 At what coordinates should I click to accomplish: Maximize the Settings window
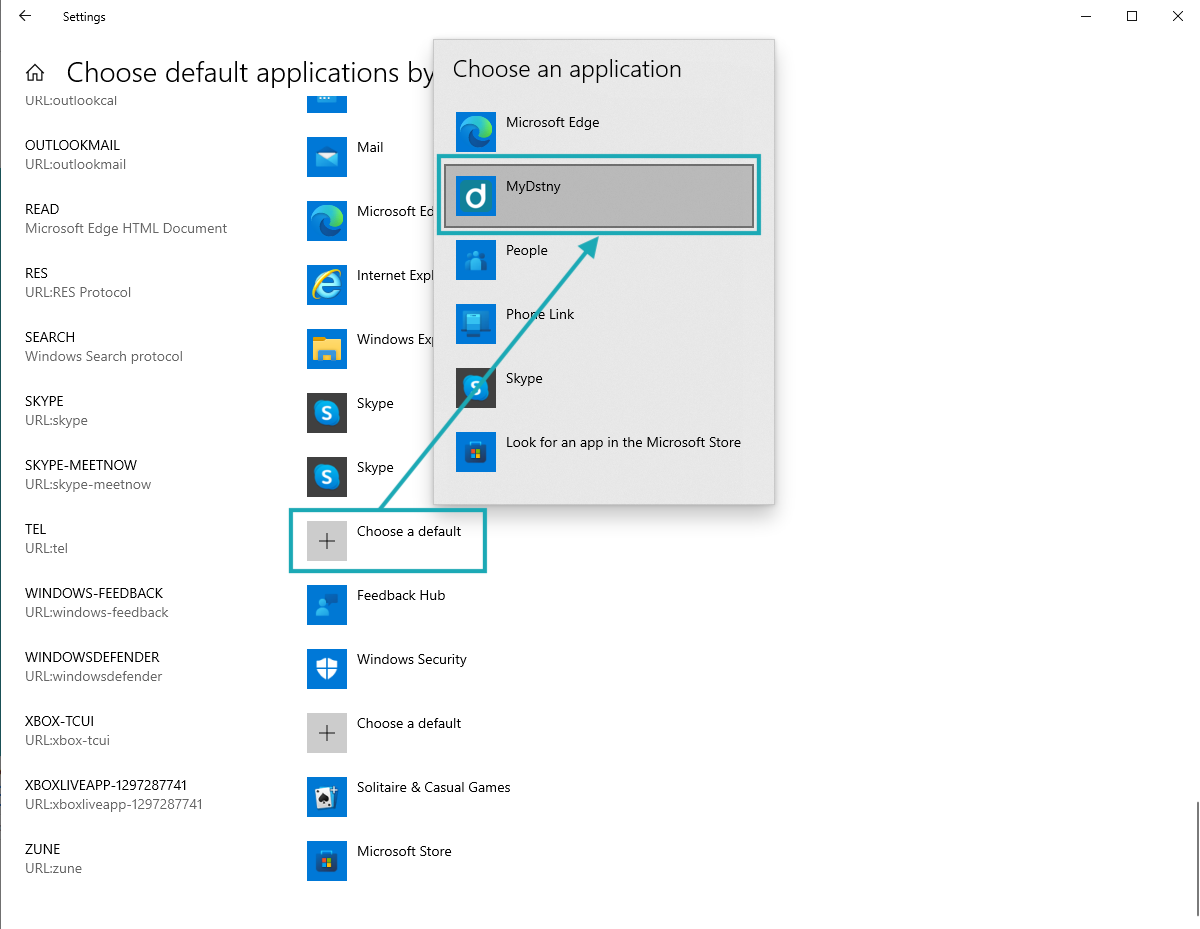(x=1132, y=16)
